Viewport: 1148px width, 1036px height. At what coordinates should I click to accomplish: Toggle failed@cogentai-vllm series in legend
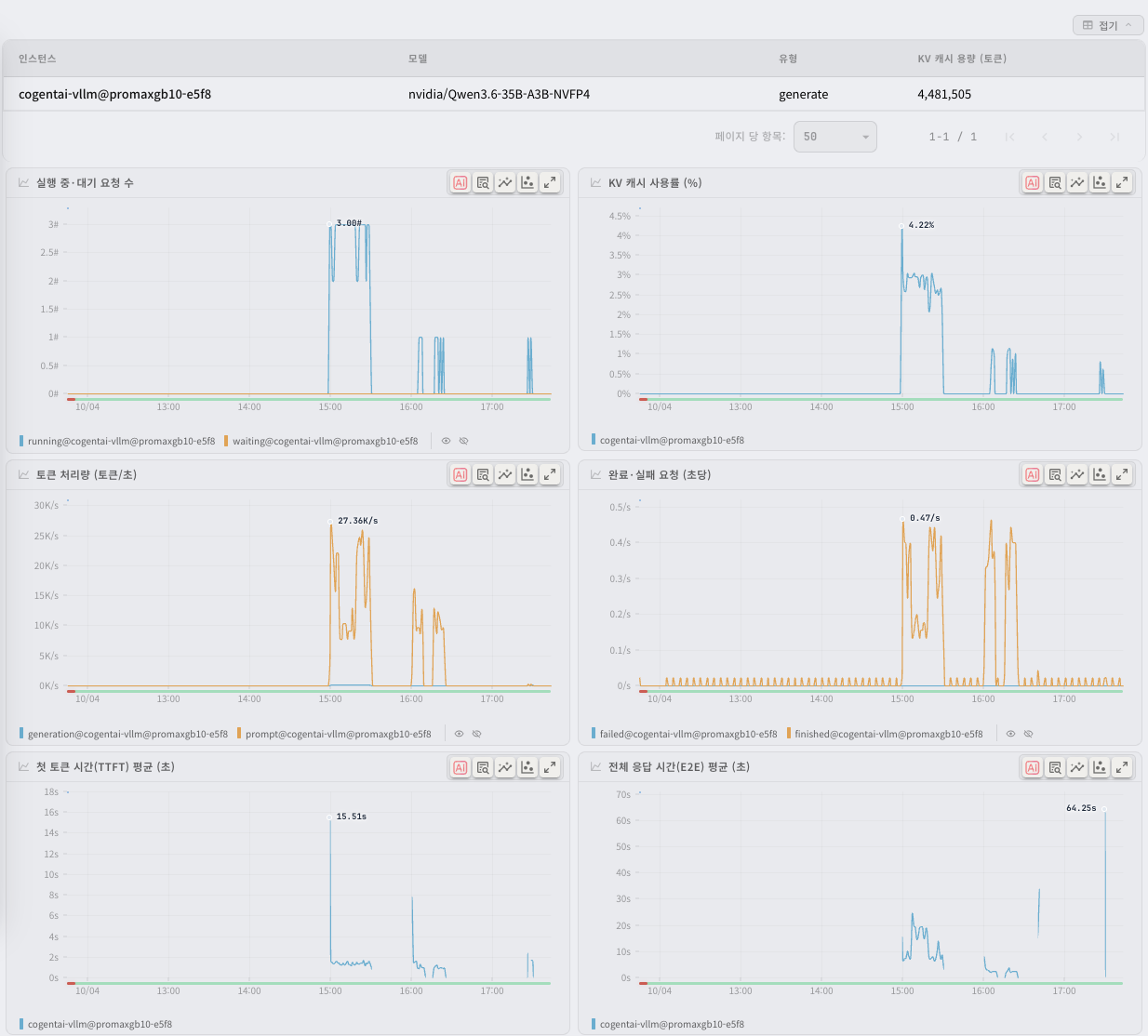(684, 734)
